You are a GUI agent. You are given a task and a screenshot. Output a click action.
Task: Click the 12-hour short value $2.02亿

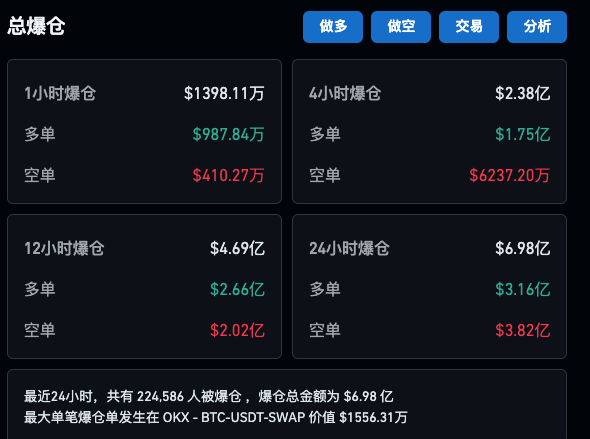pyautogui.click(x=237, y=330)
